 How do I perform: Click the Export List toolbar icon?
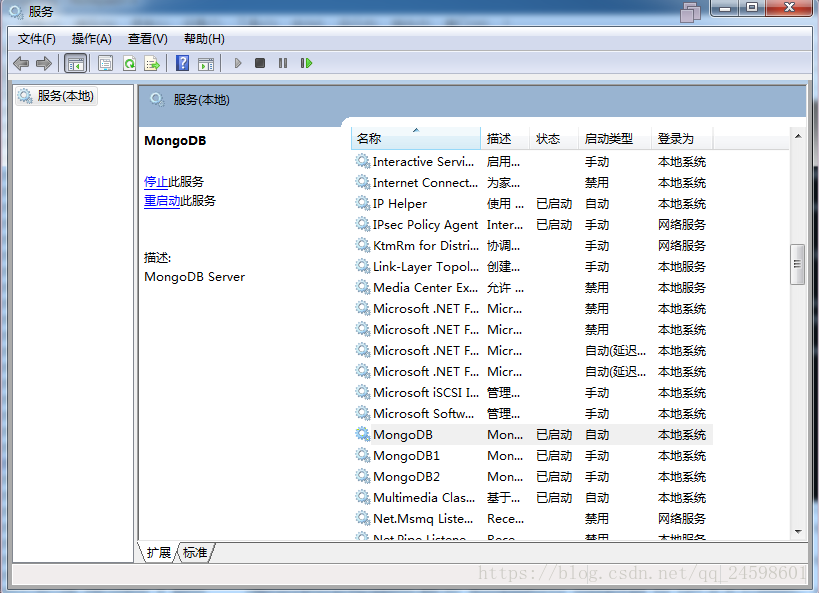[152, 64]
